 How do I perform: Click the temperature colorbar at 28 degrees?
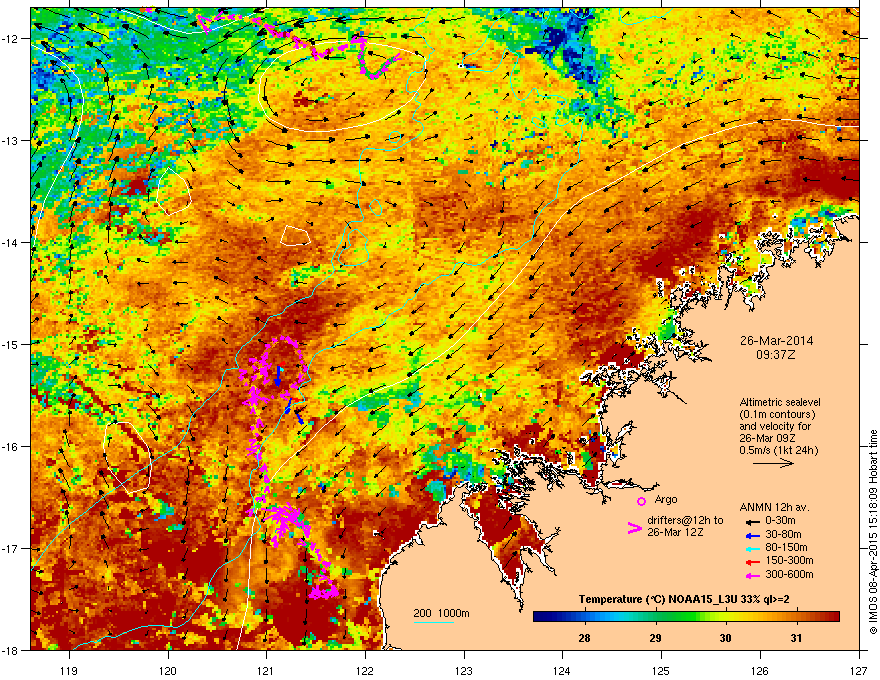coord(584,617)
